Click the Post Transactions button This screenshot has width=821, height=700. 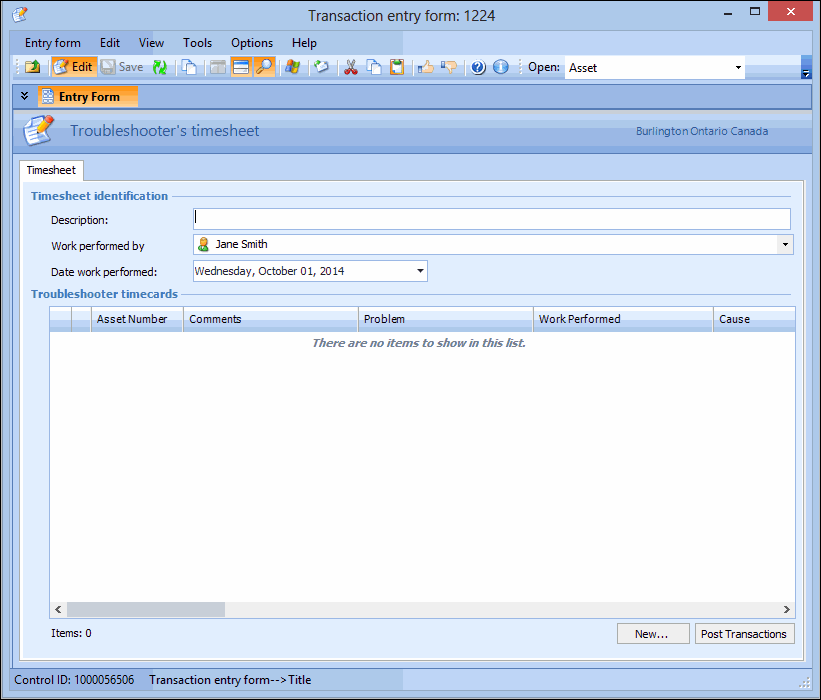tap(744, 634)
